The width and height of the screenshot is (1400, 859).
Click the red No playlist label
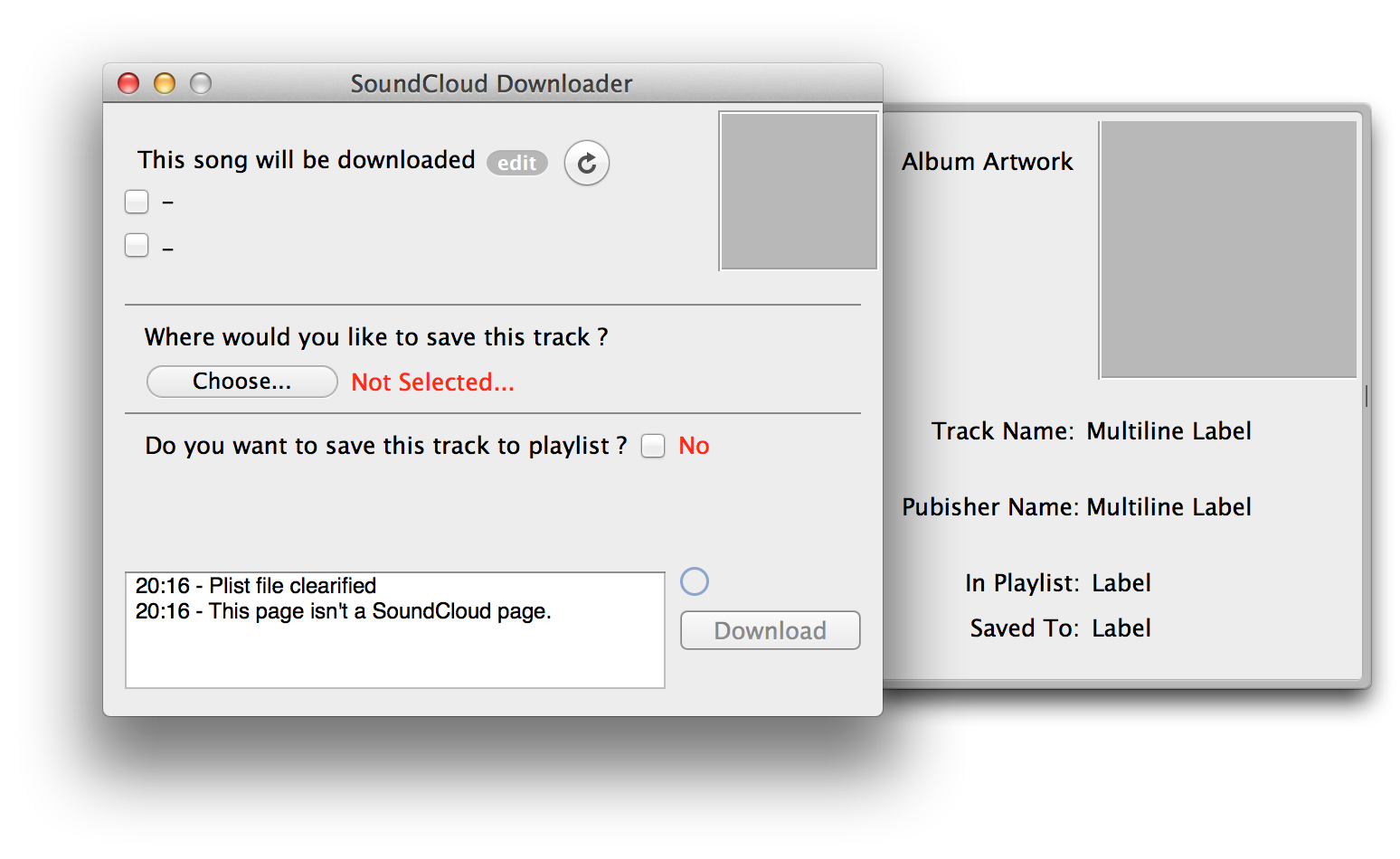(x=694, y=446)
